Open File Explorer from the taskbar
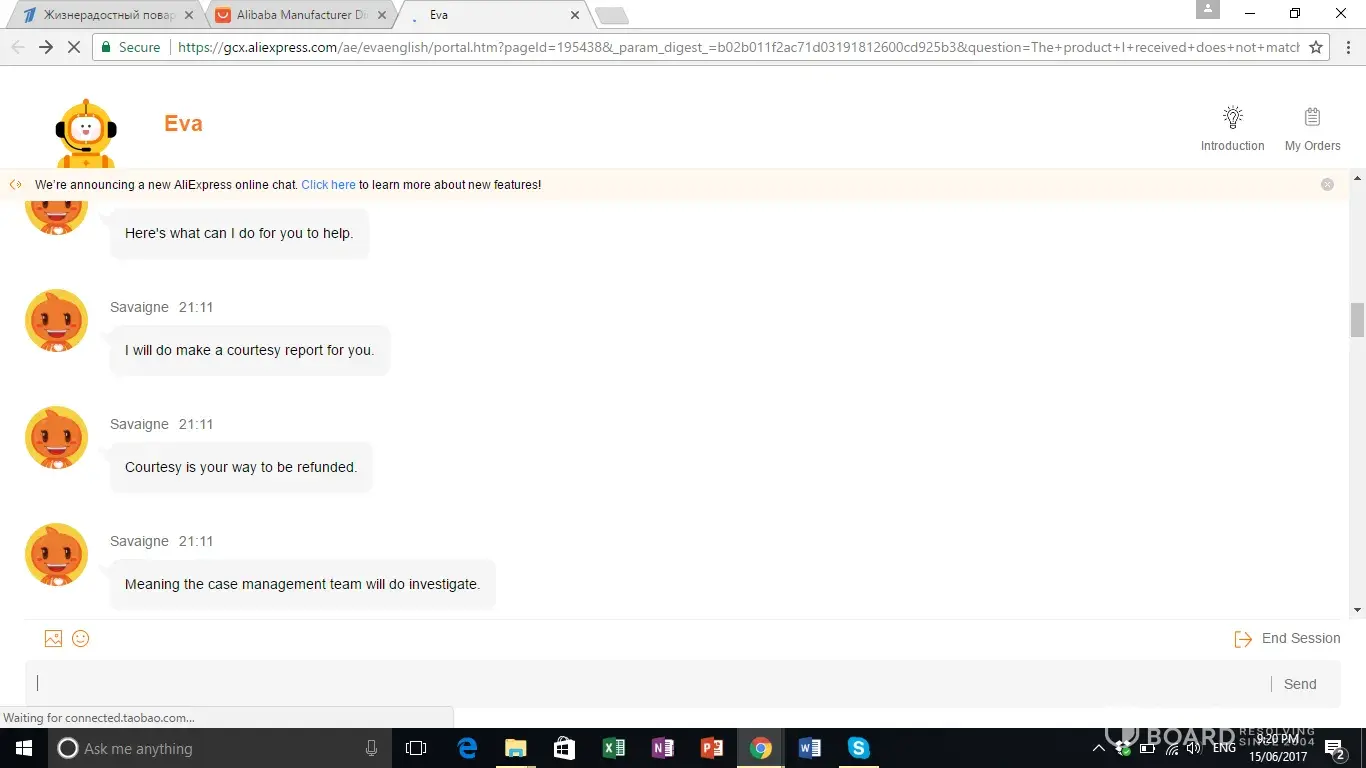This screenshot has height=768, width=1366. point(516,748)
